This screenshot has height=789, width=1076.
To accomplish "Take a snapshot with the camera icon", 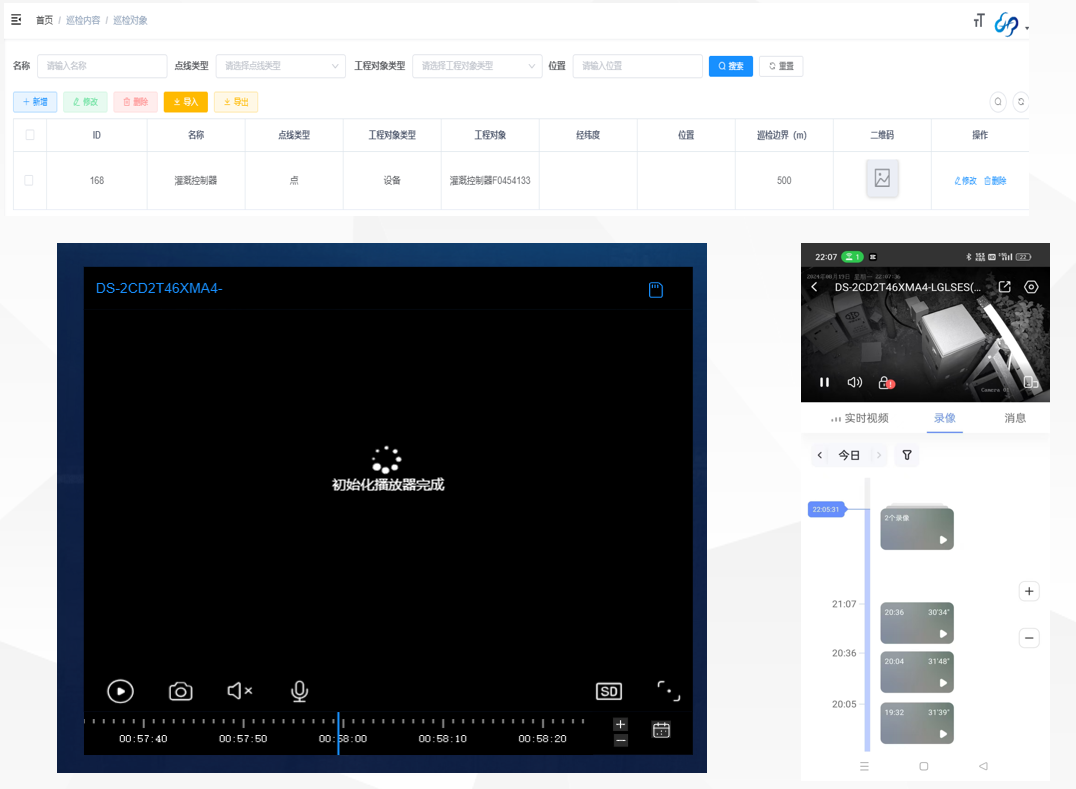I will coord(180,691).
